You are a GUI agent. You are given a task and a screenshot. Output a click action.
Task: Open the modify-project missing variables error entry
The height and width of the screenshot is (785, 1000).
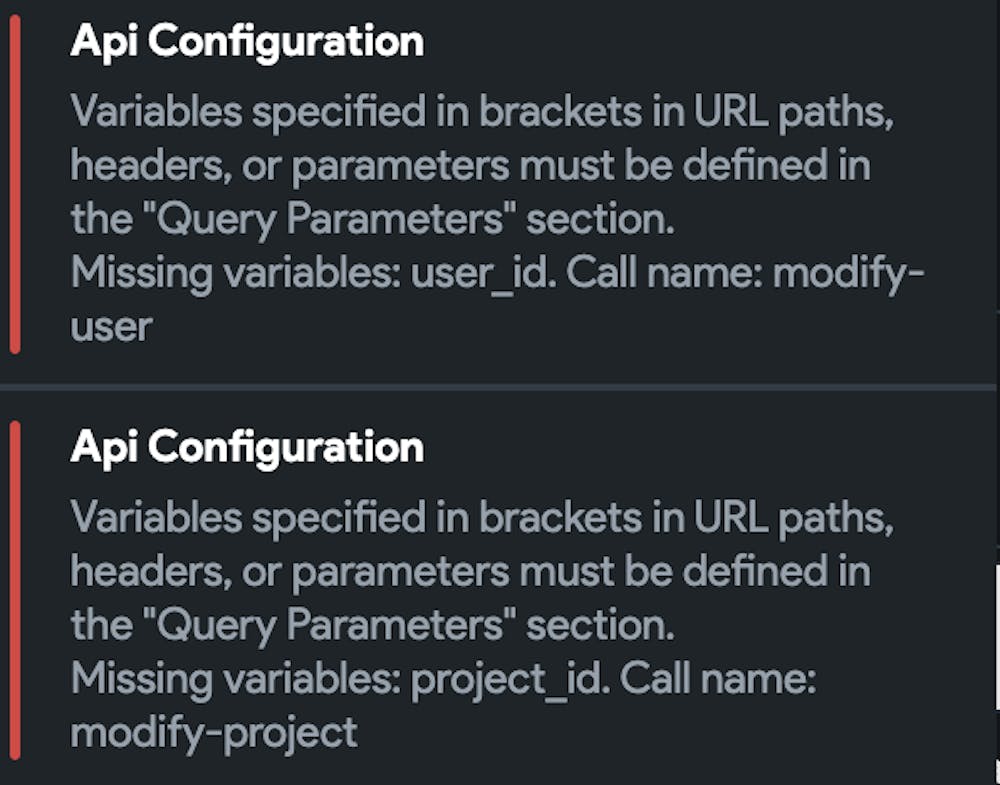(480, 595)
